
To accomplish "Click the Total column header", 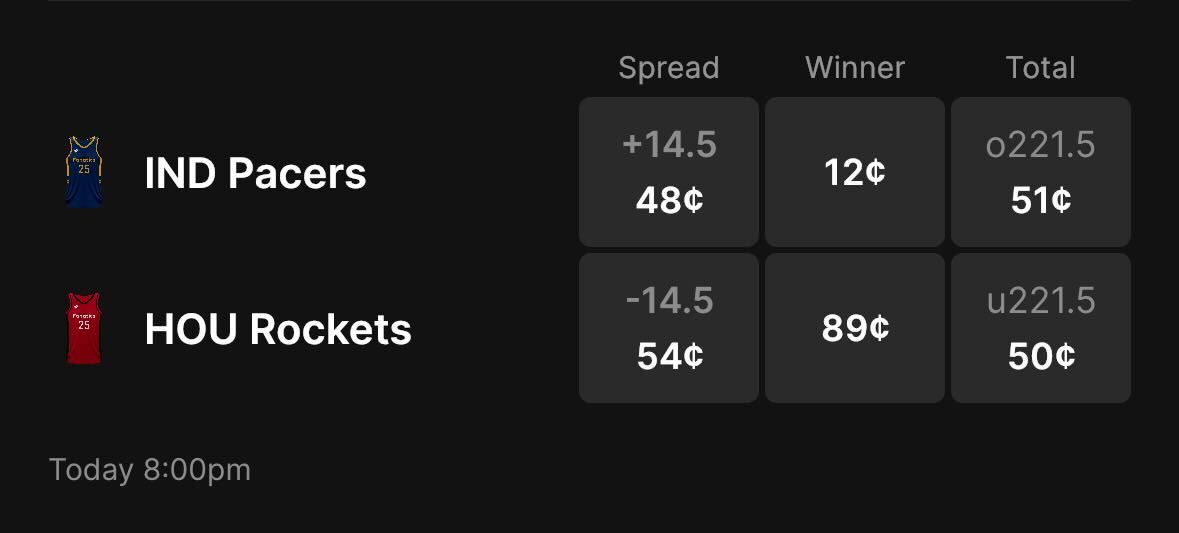I will point(1041,68).
